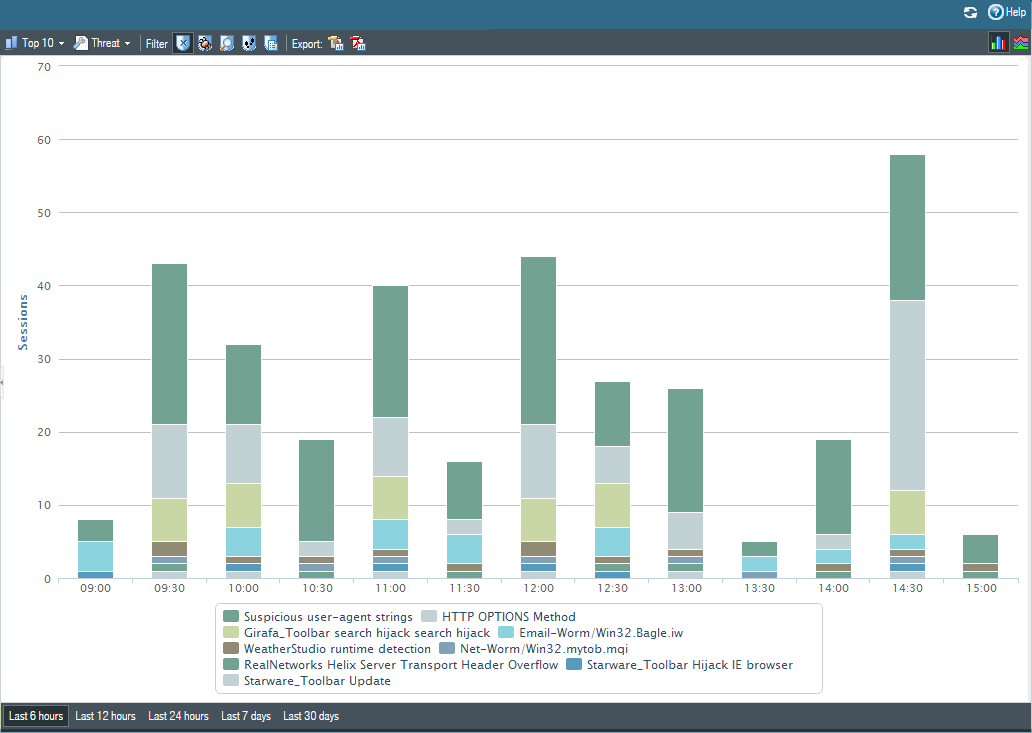Click the shield filter icon

point(183,43)
